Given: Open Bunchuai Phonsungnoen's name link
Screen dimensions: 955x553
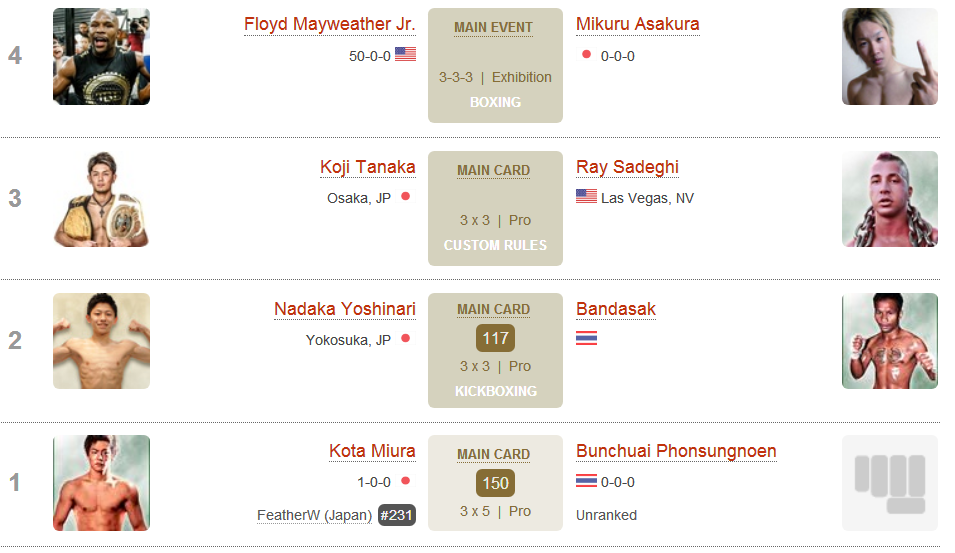Looking at the screenshot, I should click(x=676, y=451).
